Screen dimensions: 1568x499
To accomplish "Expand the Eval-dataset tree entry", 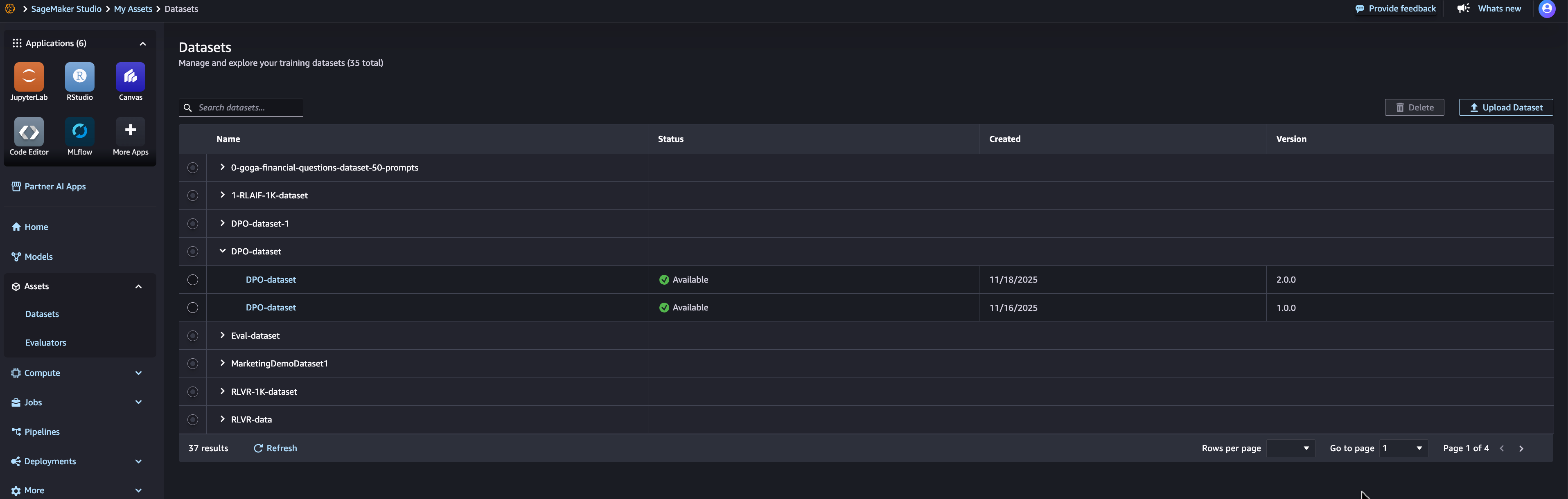I will click(222, 335).
